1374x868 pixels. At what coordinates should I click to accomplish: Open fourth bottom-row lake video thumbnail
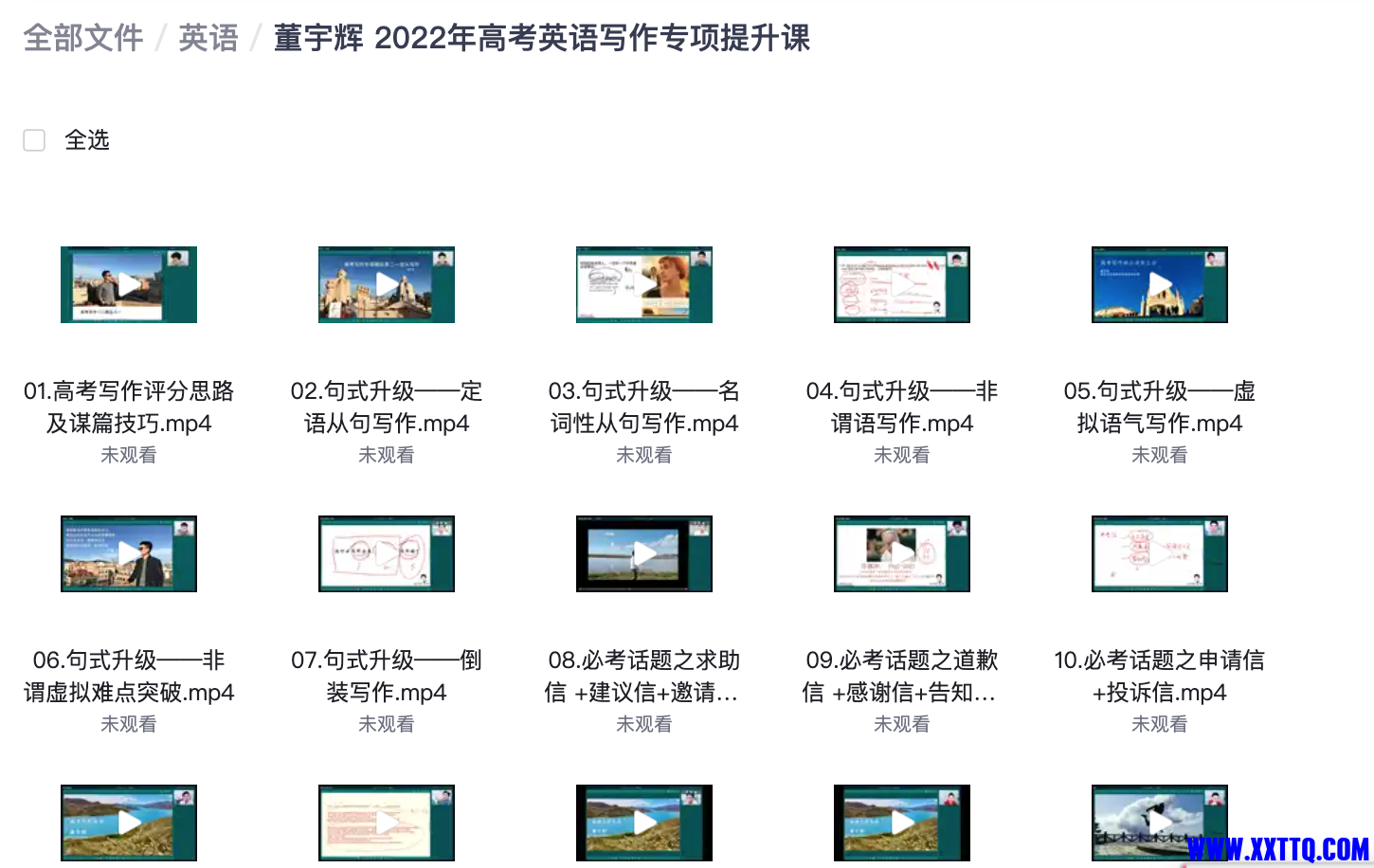902,823
